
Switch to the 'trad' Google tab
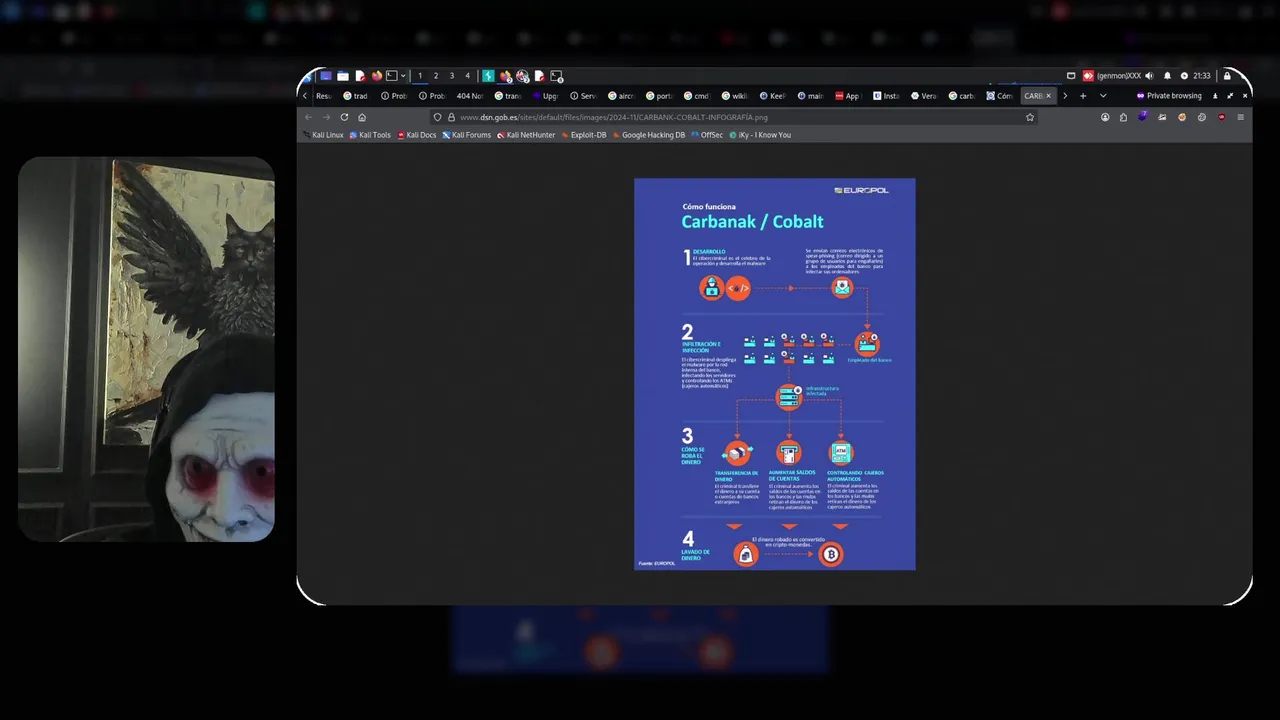tap(355, 96)
